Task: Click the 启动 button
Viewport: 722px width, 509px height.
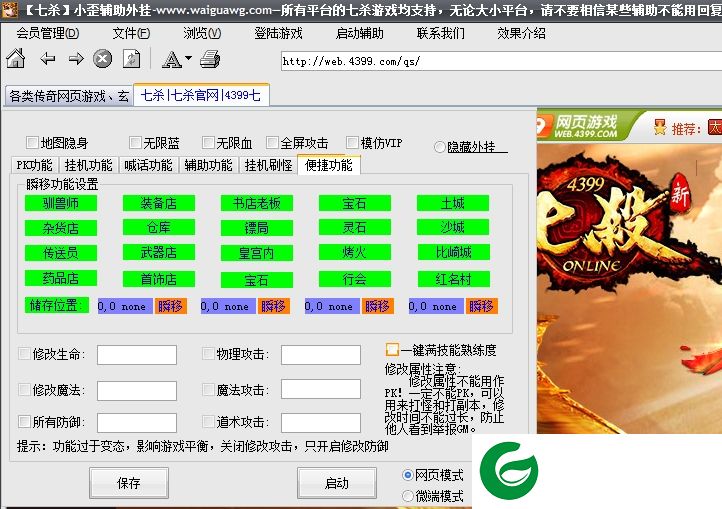Action: coord(337,483)
